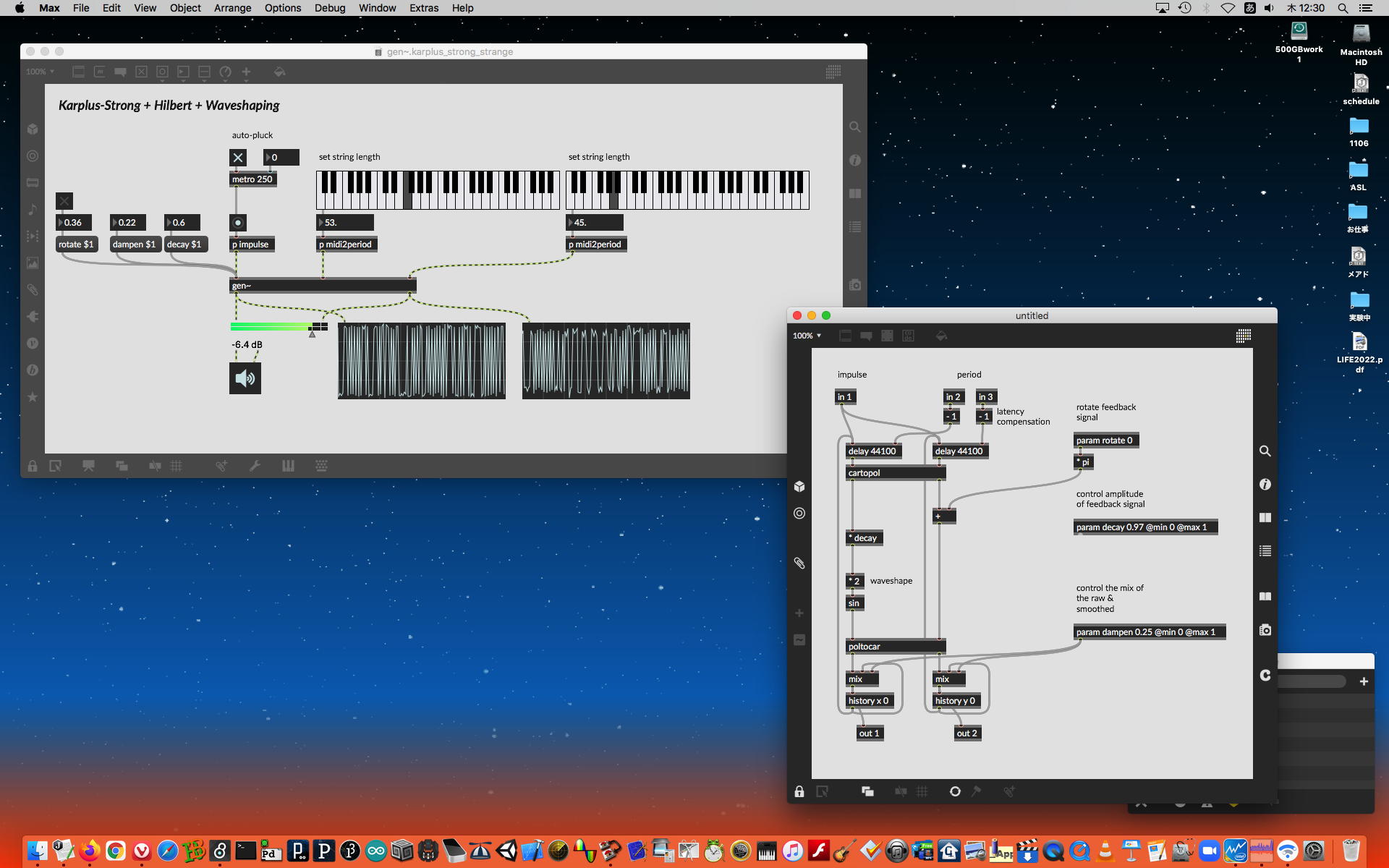This screenshot has height=868, width=1389.
Task: Open the Arrange menu
Action: tap(232, 8)
